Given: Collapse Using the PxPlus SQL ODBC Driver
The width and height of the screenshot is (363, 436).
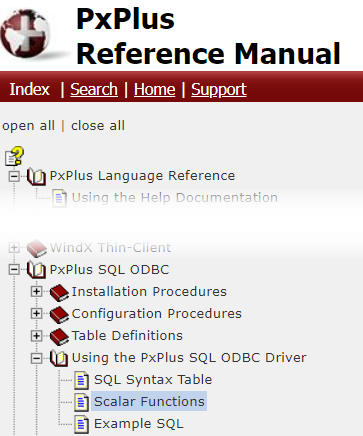Looking at the screenshot, I should (x=36, y=358).
